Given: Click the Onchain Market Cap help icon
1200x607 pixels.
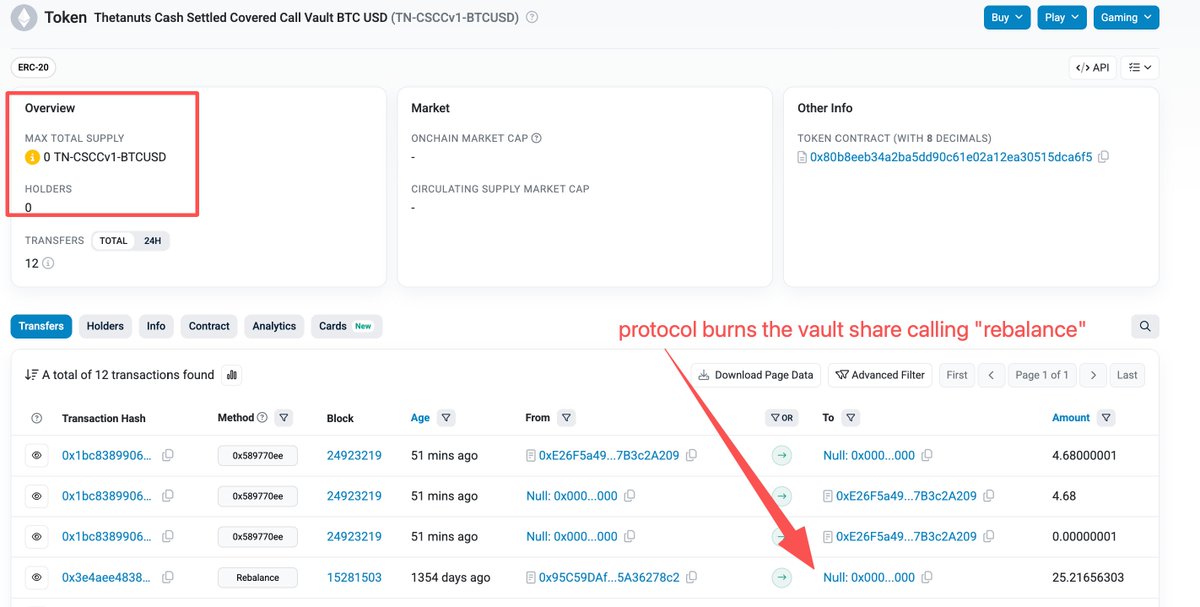Looking at the screenshot, I should (x=537, y=138).
